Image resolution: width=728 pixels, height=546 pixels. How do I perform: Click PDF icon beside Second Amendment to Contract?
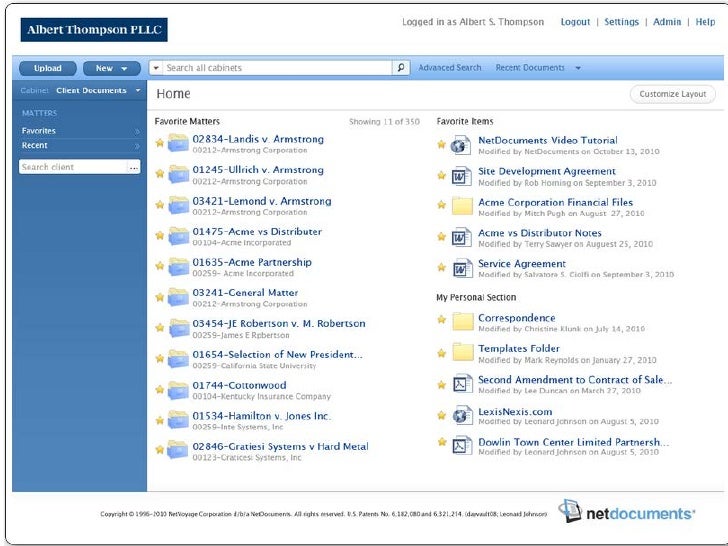point(462,384)
